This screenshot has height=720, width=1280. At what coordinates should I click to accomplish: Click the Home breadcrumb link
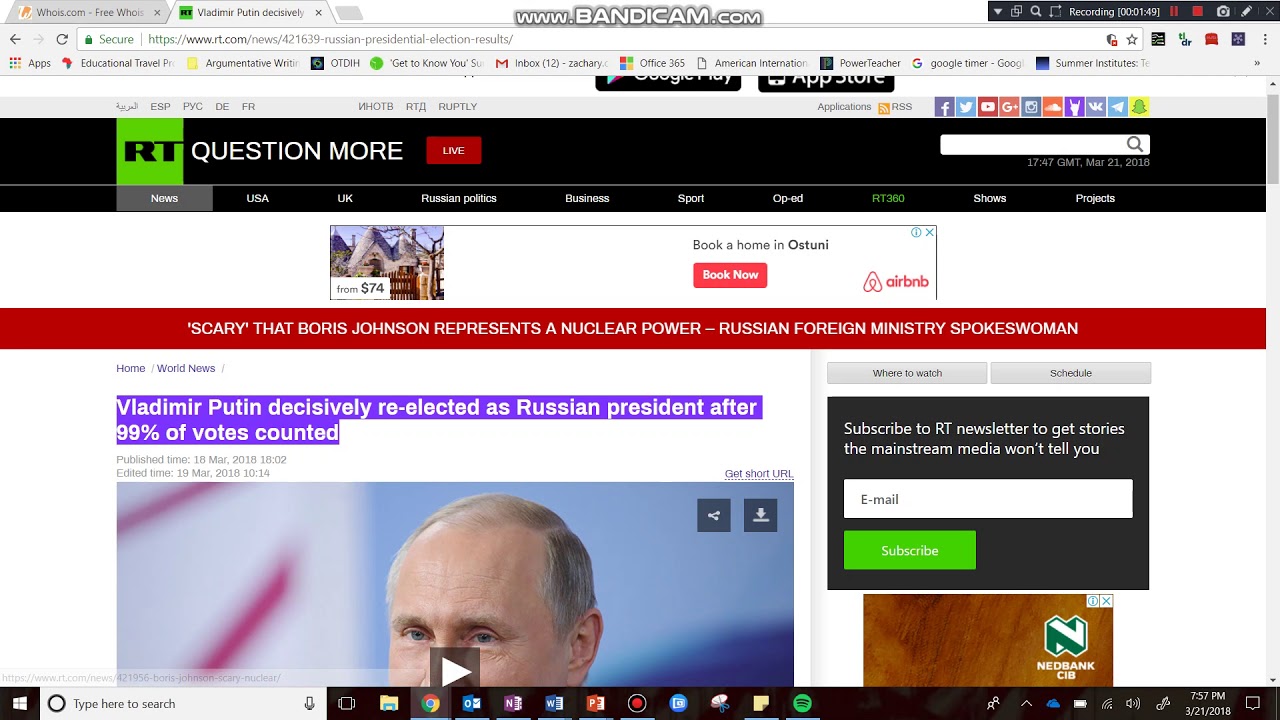click(x=131, y=368)
